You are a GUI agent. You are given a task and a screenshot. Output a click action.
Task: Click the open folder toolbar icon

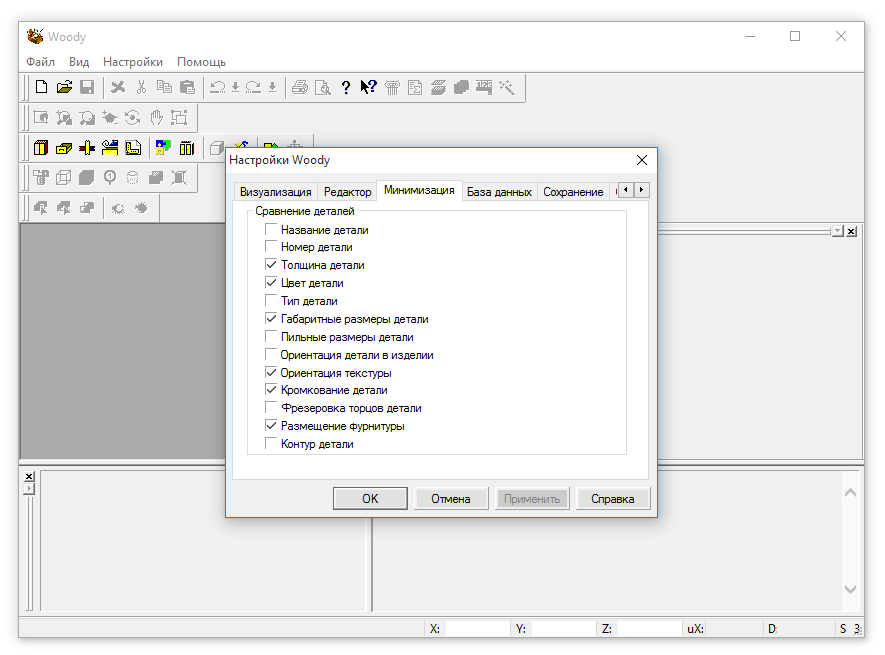pos(64,87)
